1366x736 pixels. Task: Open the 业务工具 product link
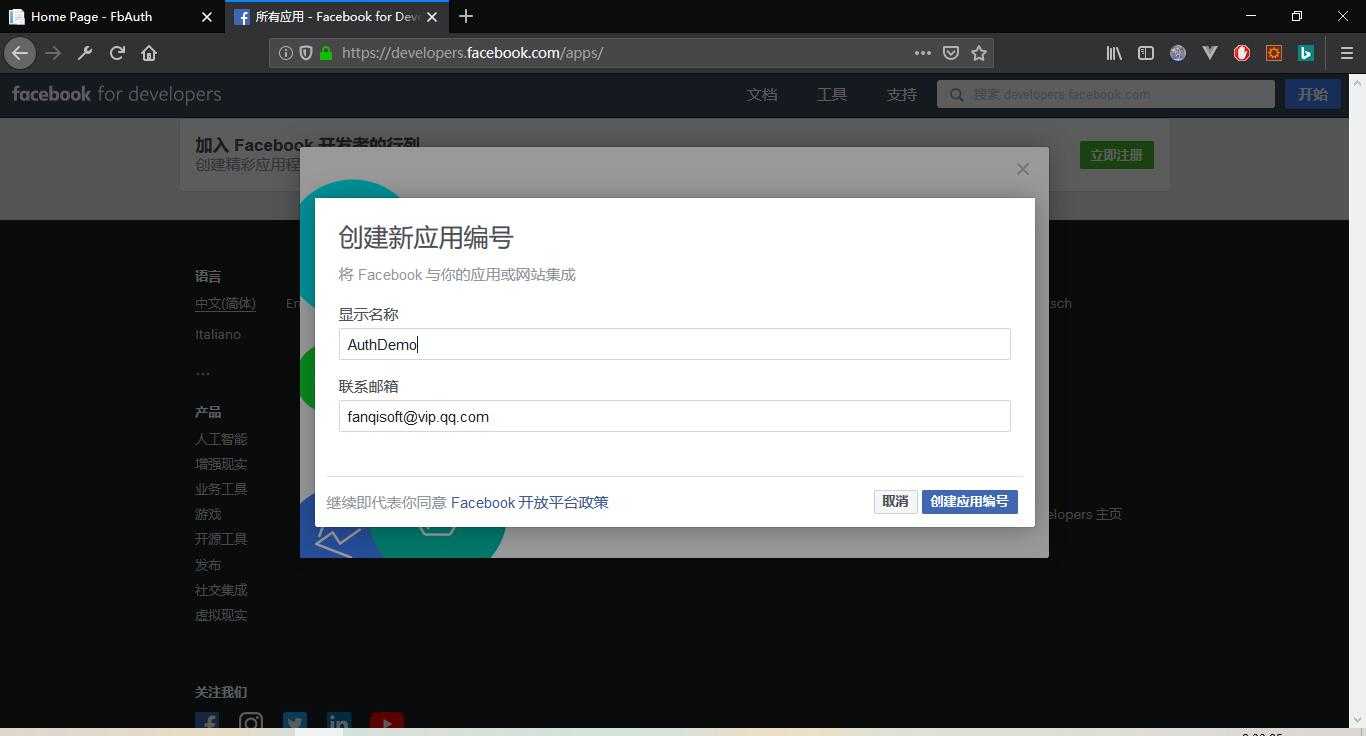(x=221, y=489)
